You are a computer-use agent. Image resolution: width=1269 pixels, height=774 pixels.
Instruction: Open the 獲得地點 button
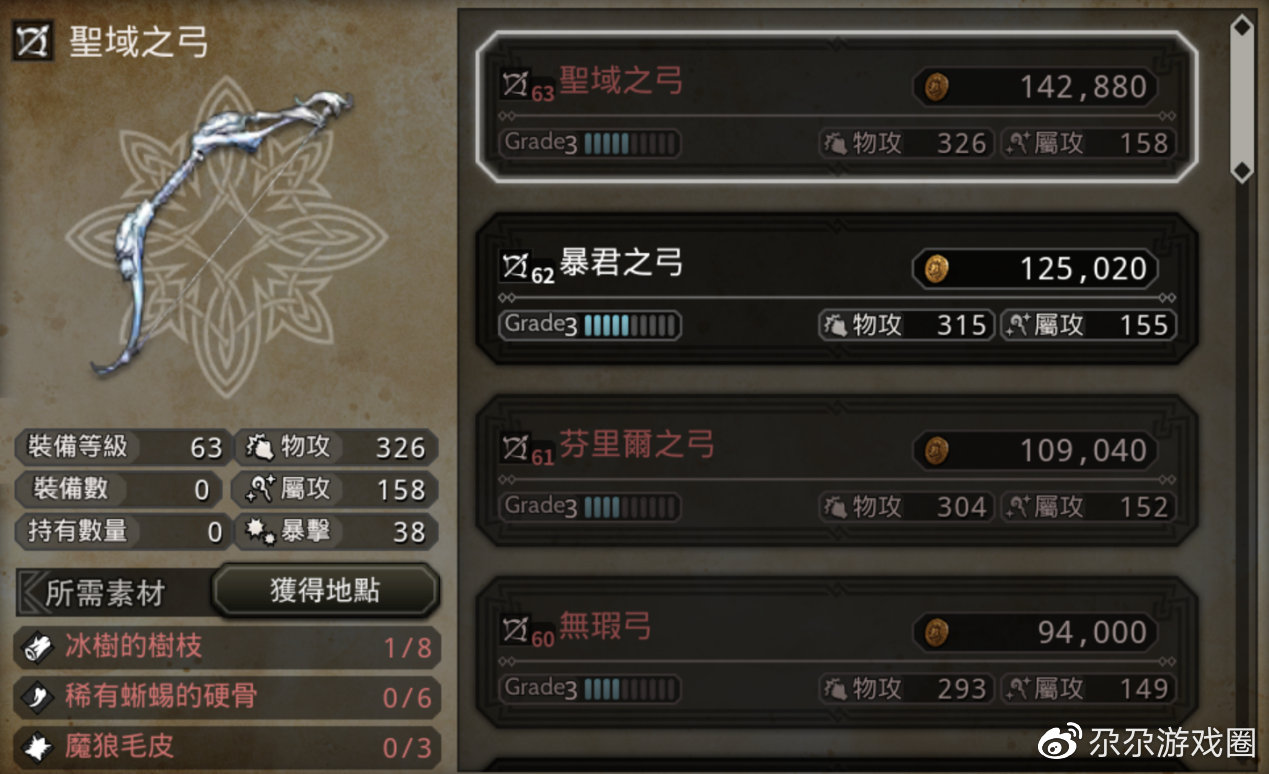tap(325, 590)
